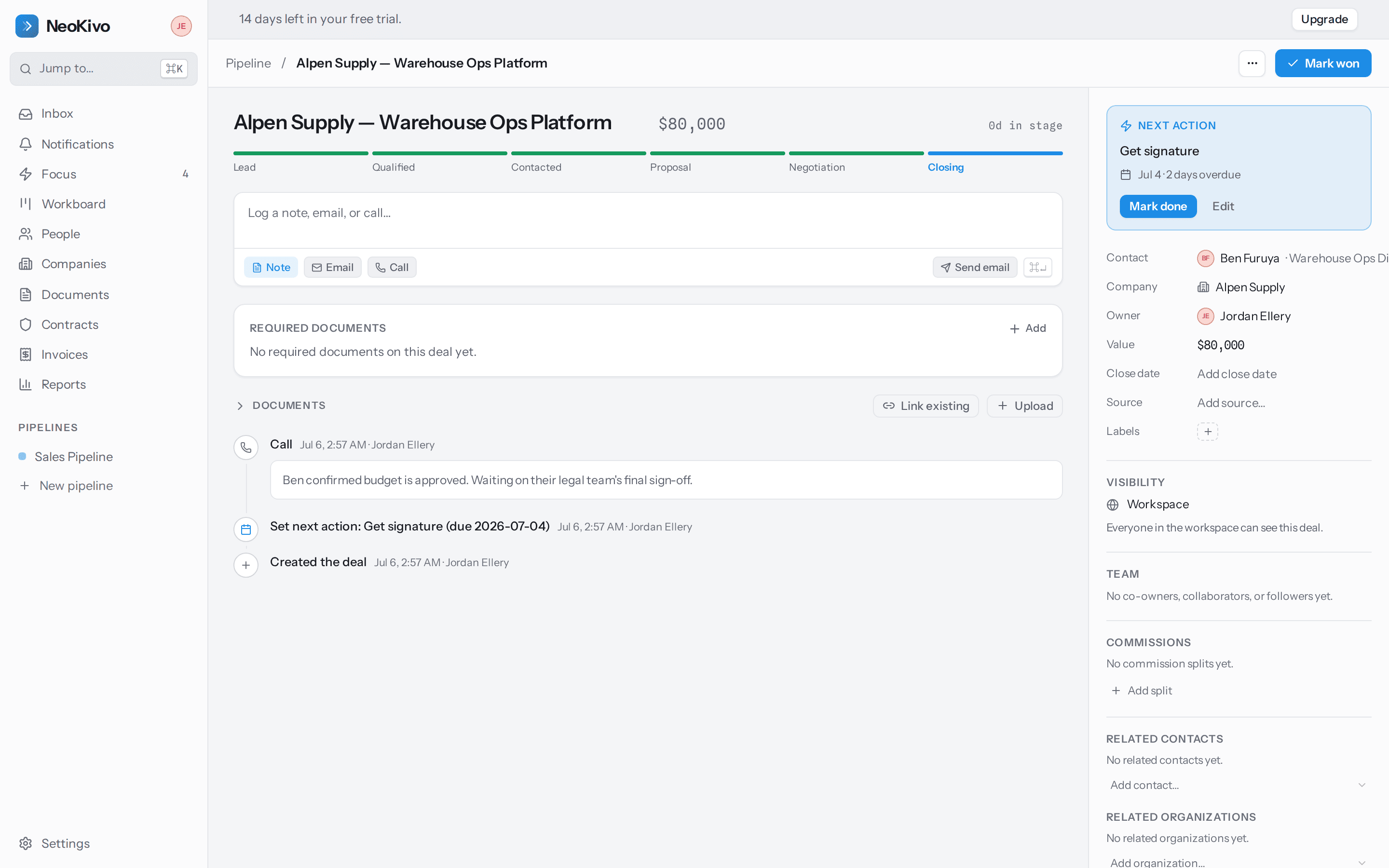The image size is (1389, 868).
Task: Expand the Documents section chevron
Action: tap(240, 406)
